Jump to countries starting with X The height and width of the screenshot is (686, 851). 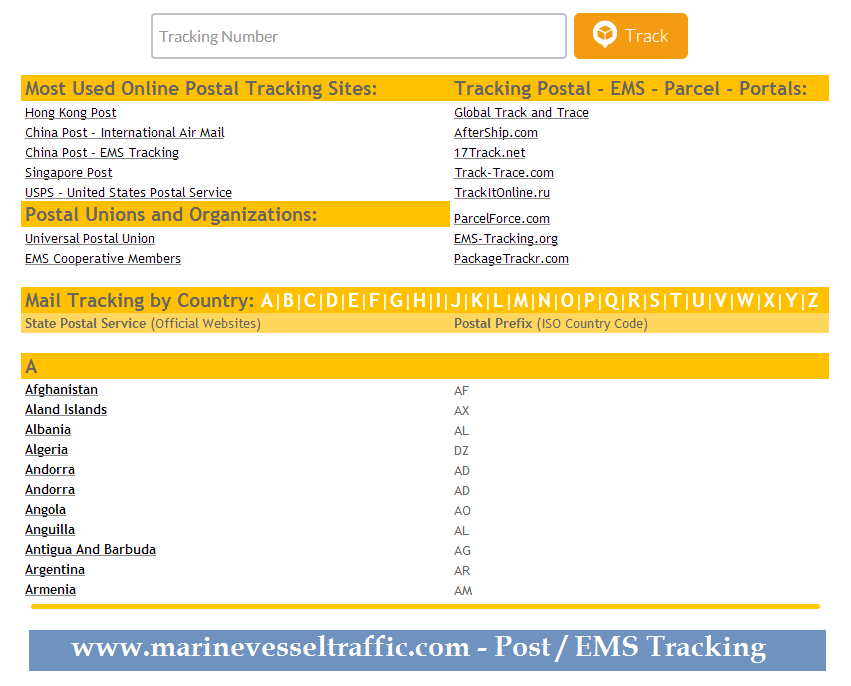pos(769,301)
